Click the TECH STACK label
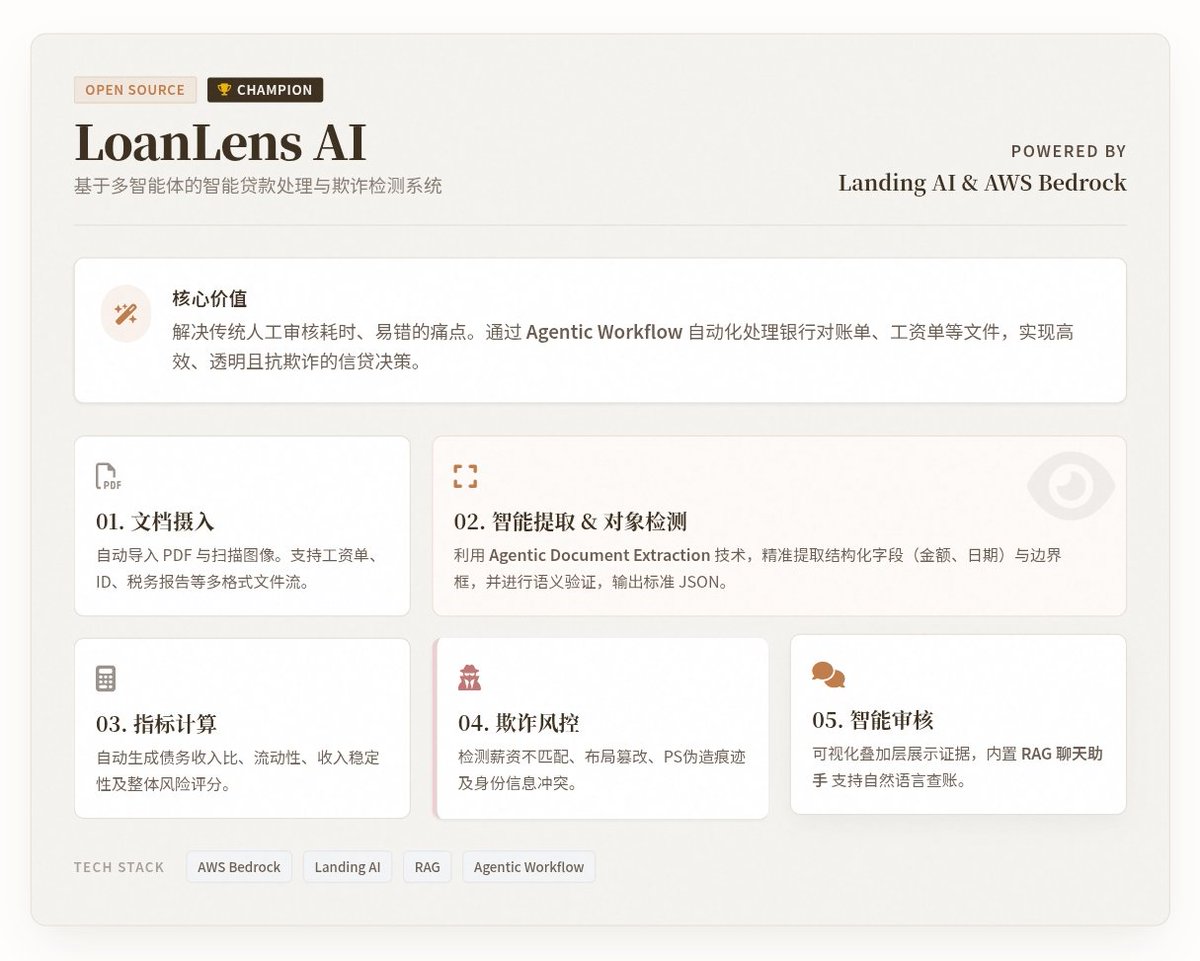The height and width of the screenshot is (961, 1200). [x=119, y=867]
